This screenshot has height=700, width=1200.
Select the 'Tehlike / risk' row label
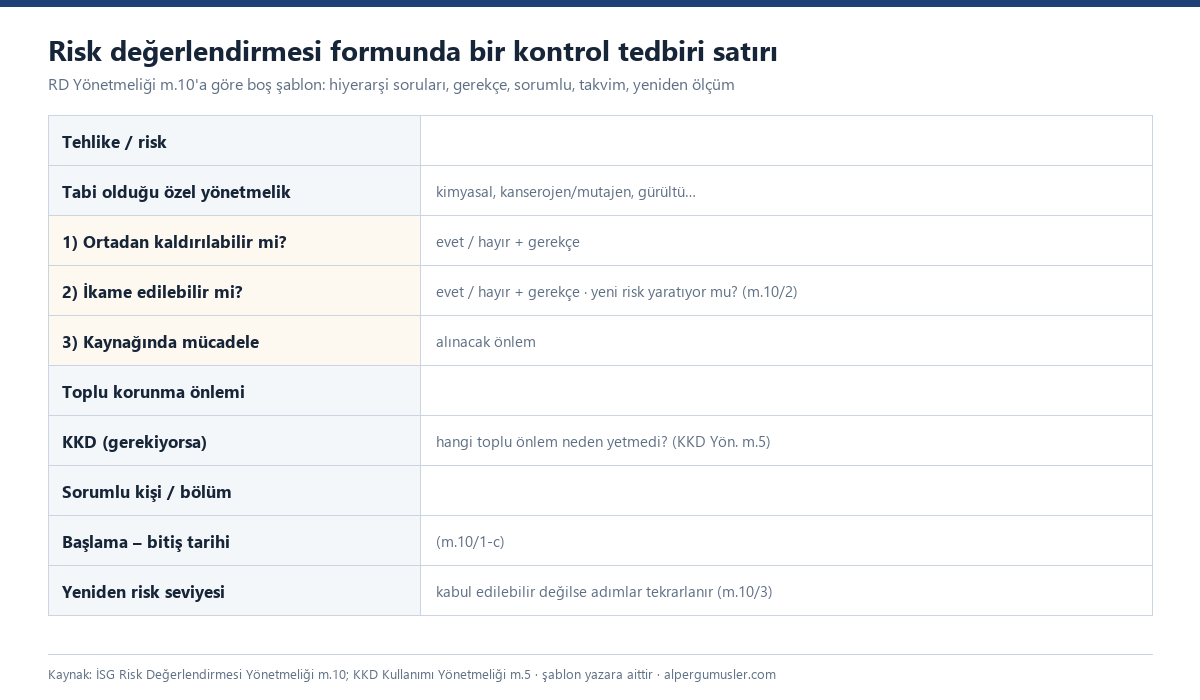click(234, 141)
